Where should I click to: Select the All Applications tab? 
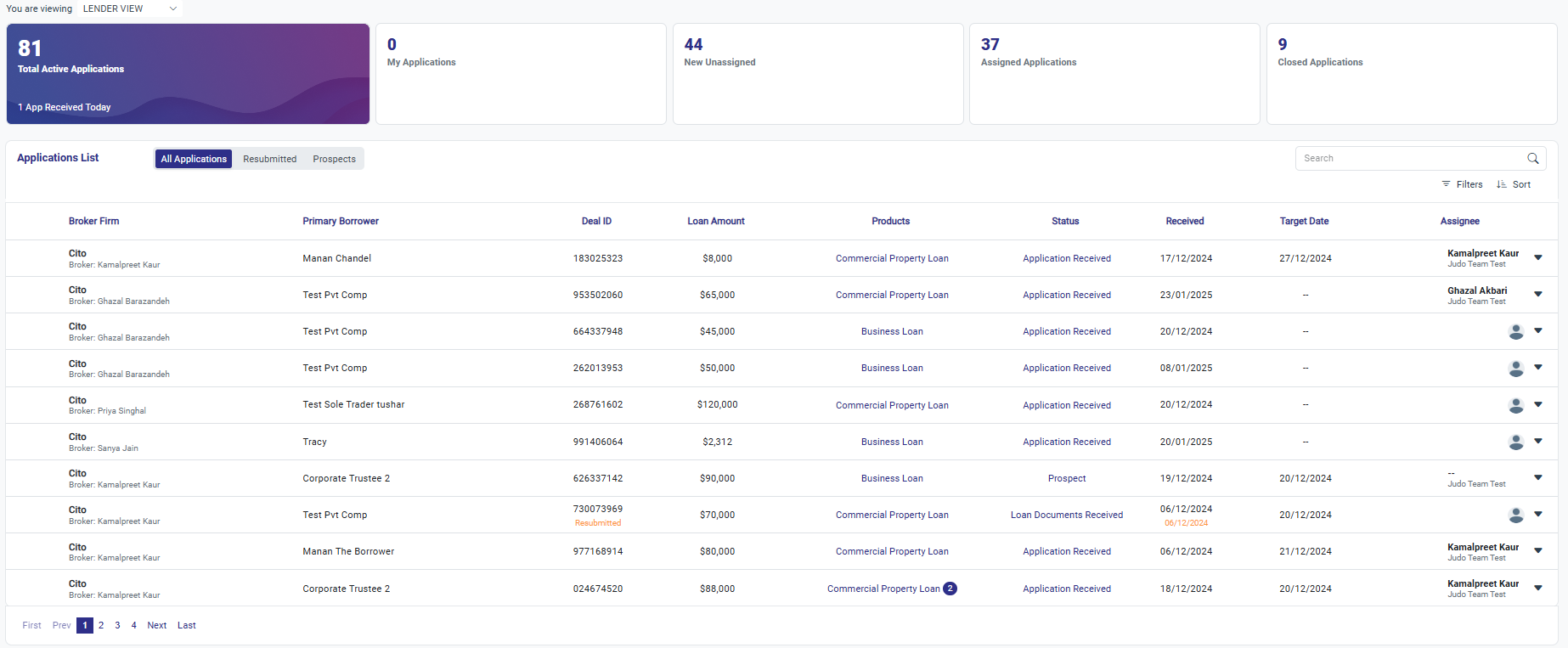click(194, 159)
